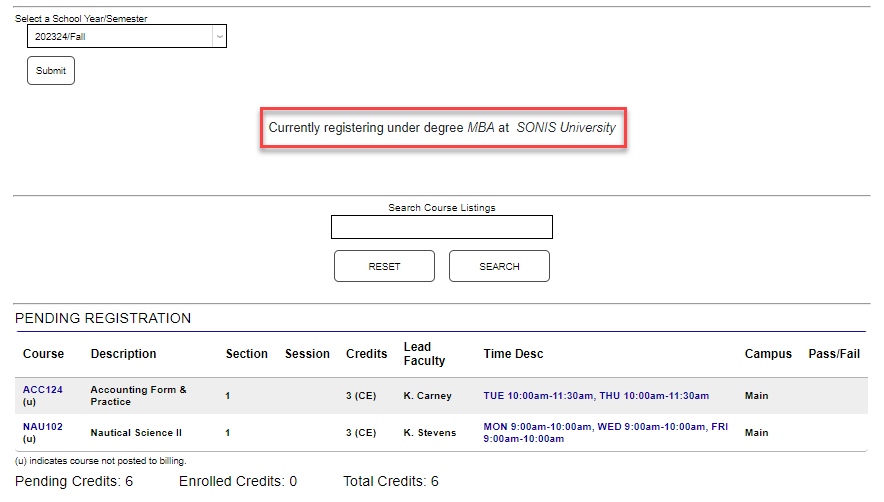Click the Description column header
This screenshot has height=502, width=884.
coord(123,354)
